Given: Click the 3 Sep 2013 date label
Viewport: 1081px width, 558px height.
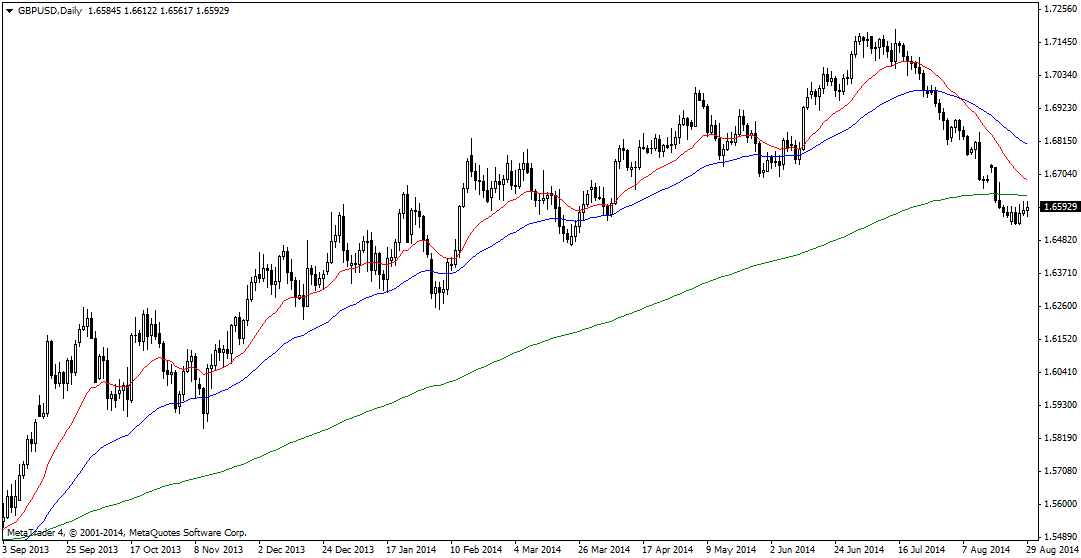Looking at the screenshot, I should click(25, 550).
